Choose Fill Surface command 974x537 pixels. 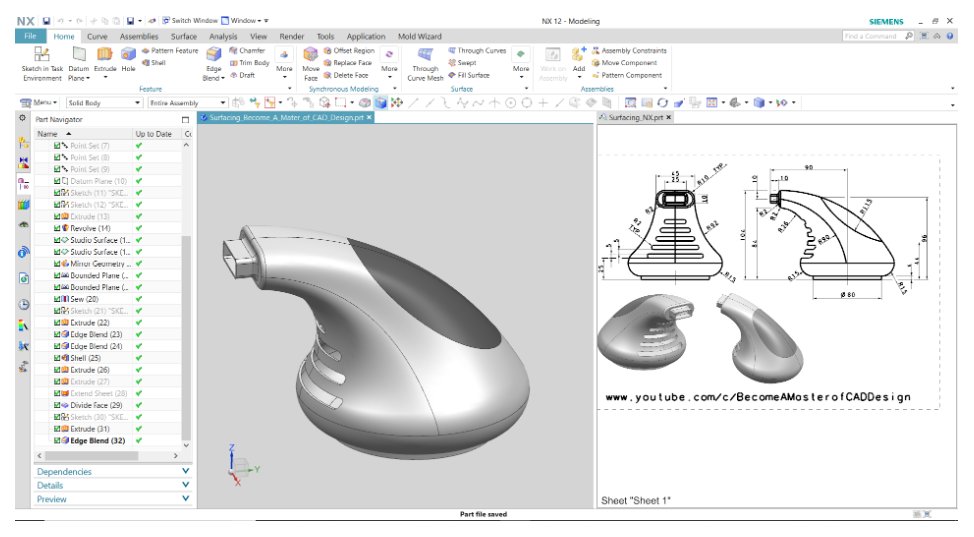[469, 75]
